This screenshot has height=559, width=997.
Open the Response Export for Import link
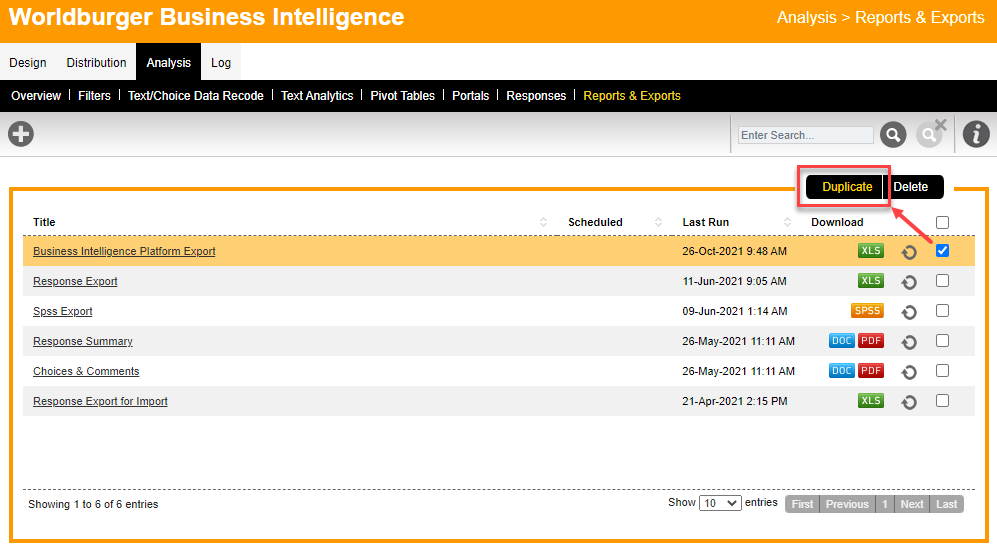100,401
